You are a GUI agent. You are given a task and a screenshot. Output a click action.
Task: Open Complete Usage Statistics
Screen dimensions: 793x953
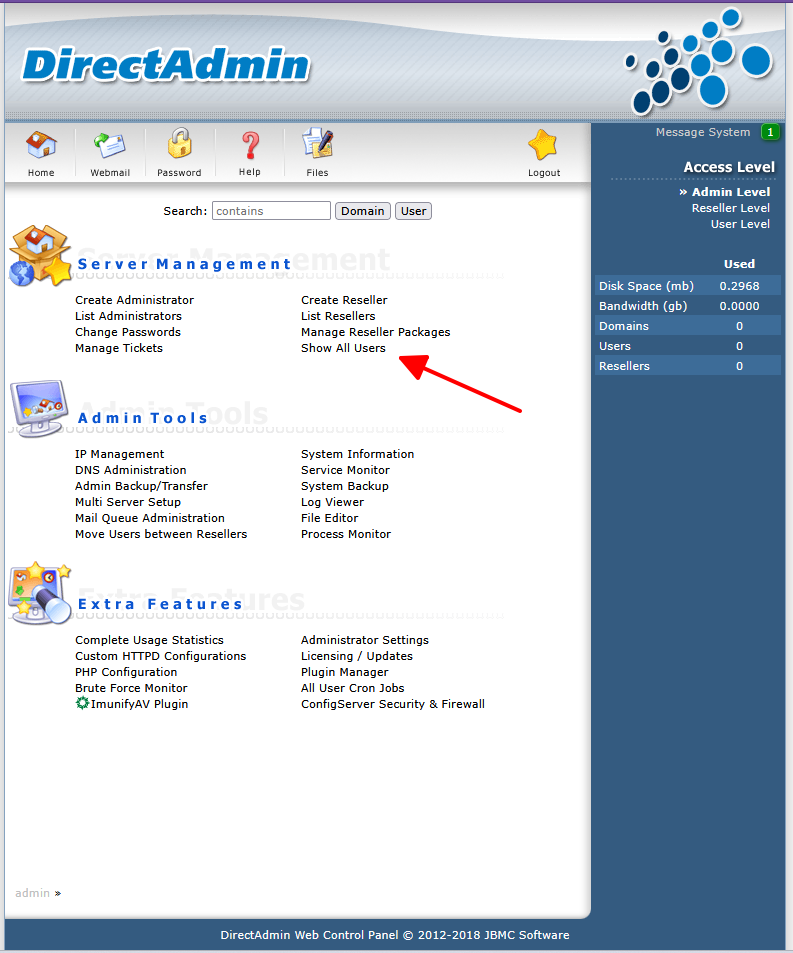point(149,640)
